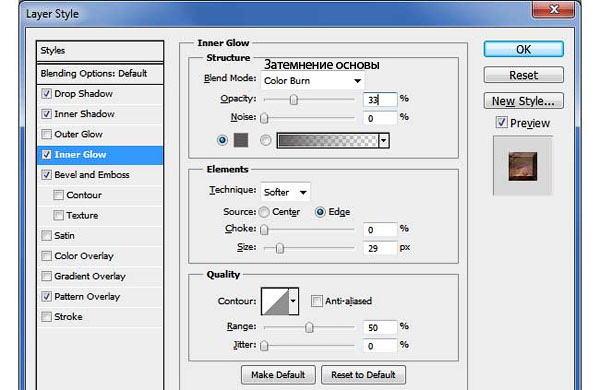Screen dimensions: 600x390
Task: Enable the Texture sub-effect checkbox
Action: [58, 215]
